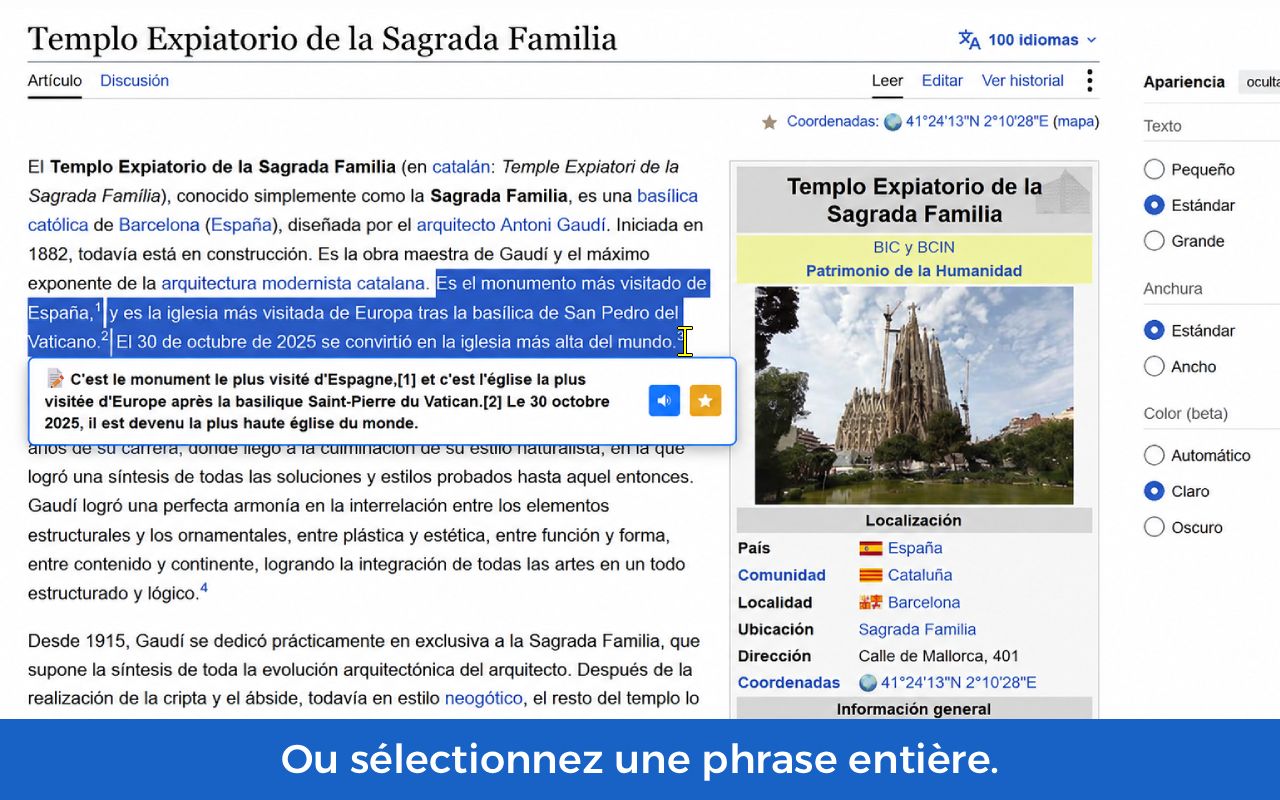Open the arquitecto Antoni Gaudí link
1280x800 pixels.
(511, 225)
